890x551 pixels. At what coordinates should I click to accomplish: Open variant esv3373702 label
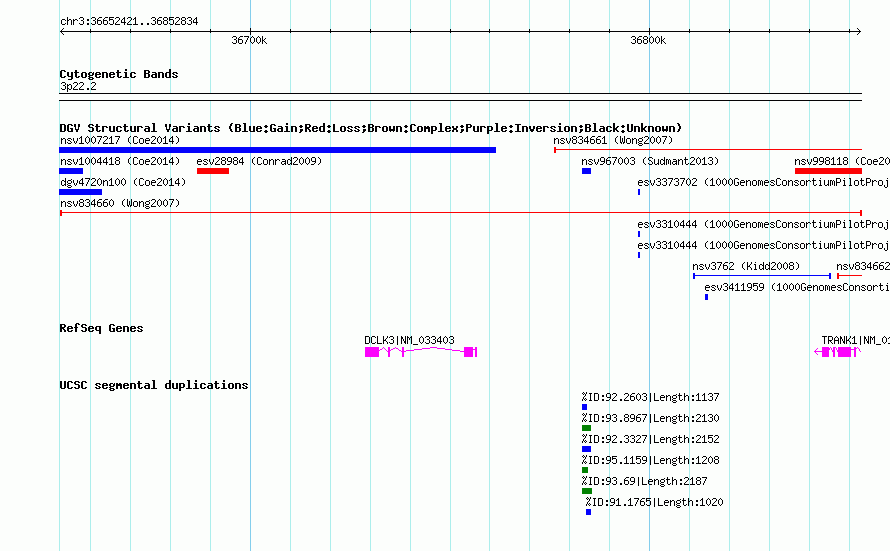[763, 182]
